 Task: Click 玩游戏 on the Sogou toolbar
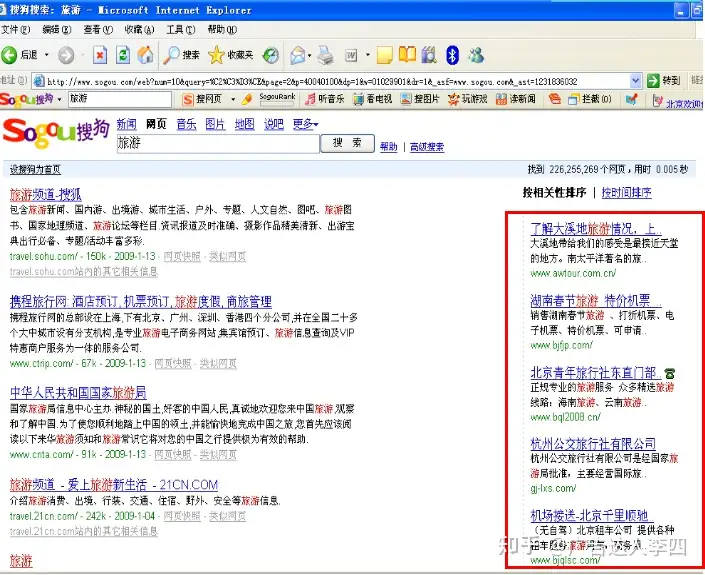(x=468, y=99)
